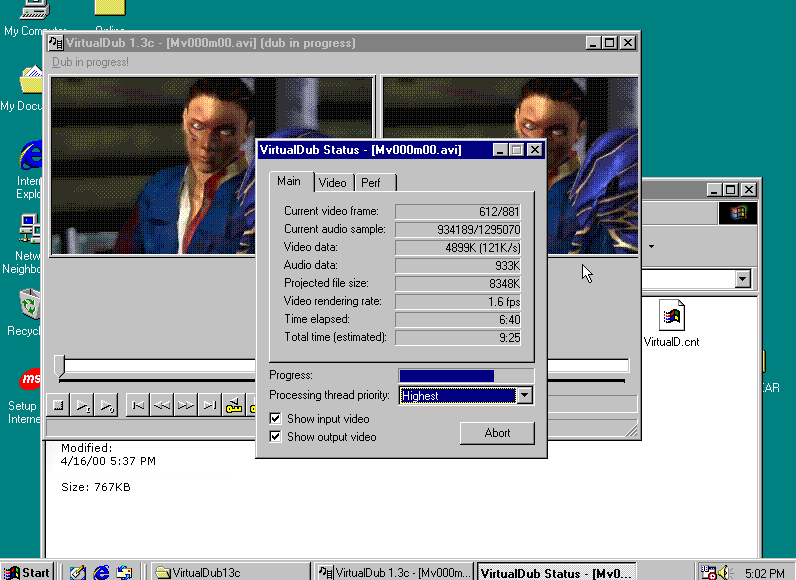
Task: Switch to VirtualDub 1.3c taskbar button
Action: tap(393, 572)
